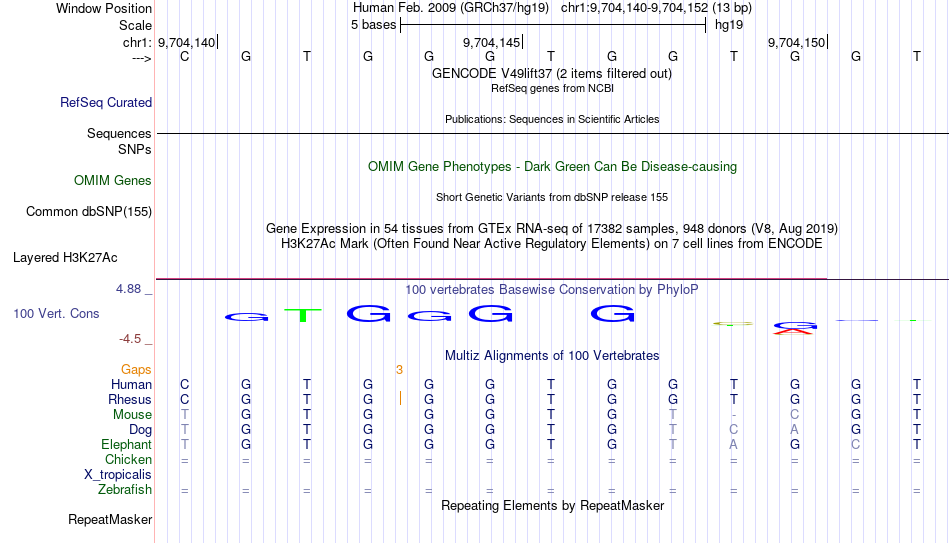Open the Common dbSNP(155) track label
Image resolution: width=950 pixels, height=543 pixels.
89,212
